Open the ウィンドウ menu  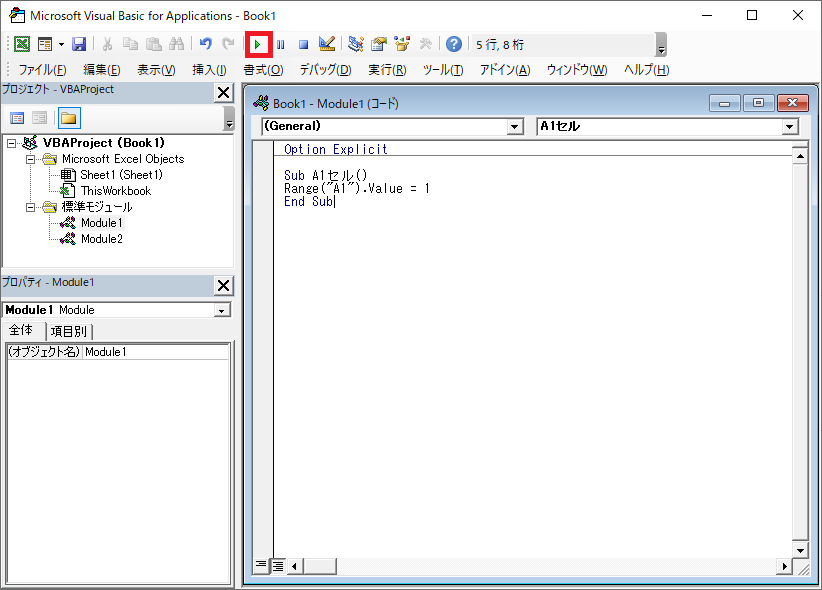[x=577, y=70]
